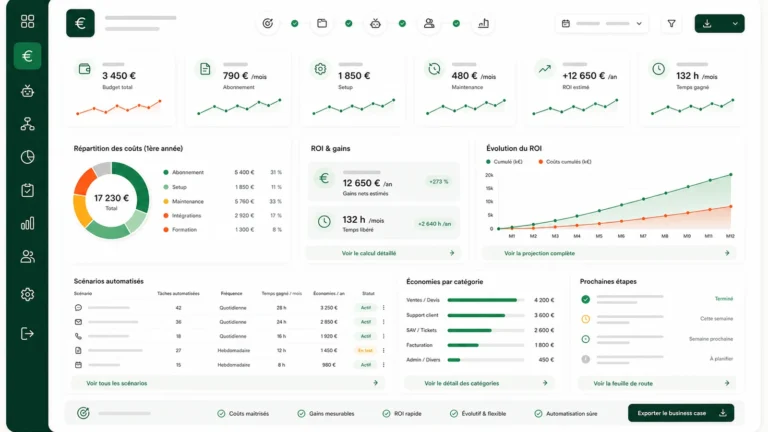
Task: Click the Ventes / Devis progress bar
Action: (485, 300)
